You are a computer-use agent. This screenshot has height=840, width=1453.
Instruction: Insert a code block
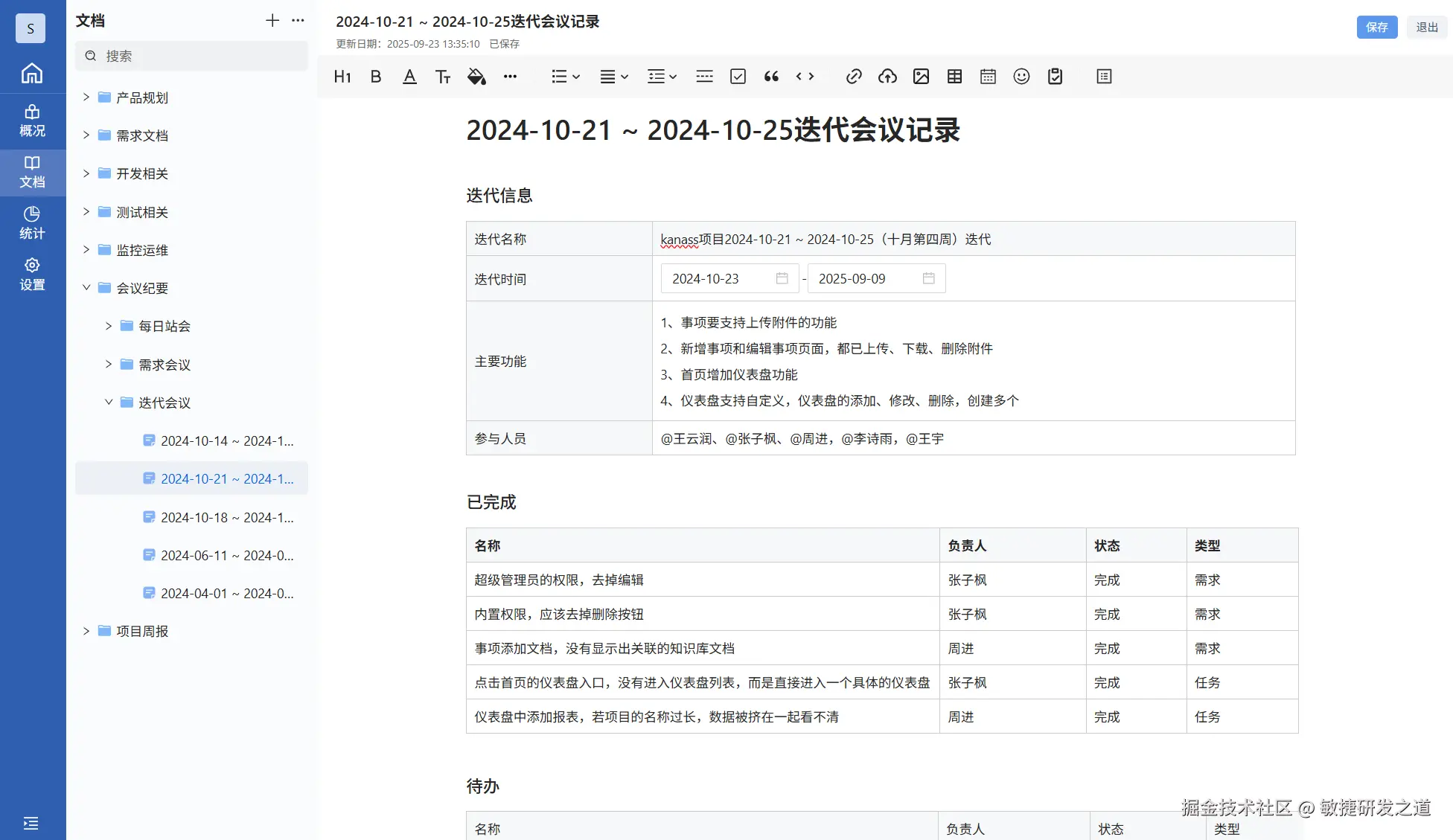[x=805, y=77]
